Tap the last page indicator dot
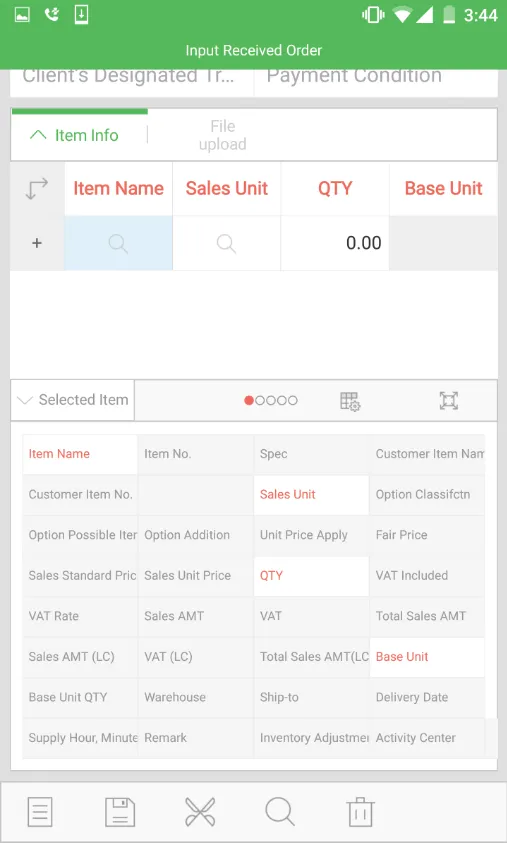Screen dimensions: 507x843 click(292, 401)
